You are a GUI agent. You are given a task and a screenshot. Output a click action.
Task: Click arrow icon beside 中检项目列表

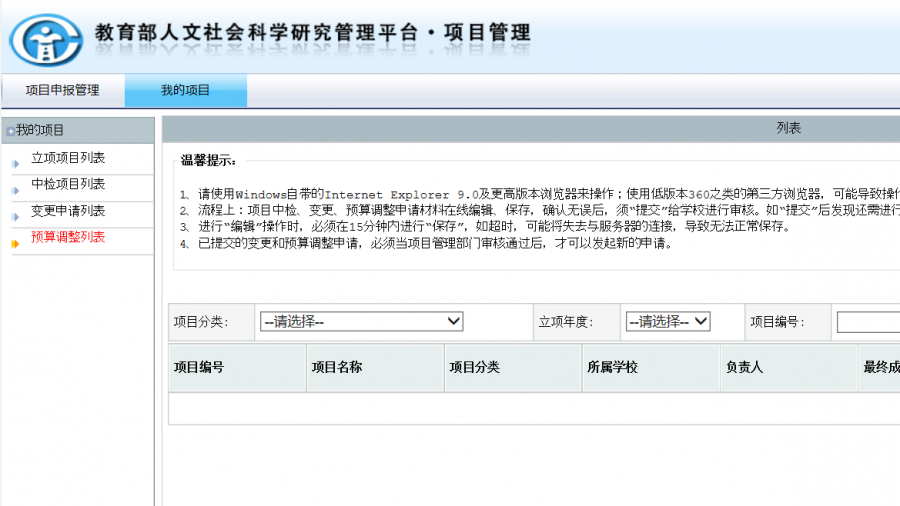point(15,190)
